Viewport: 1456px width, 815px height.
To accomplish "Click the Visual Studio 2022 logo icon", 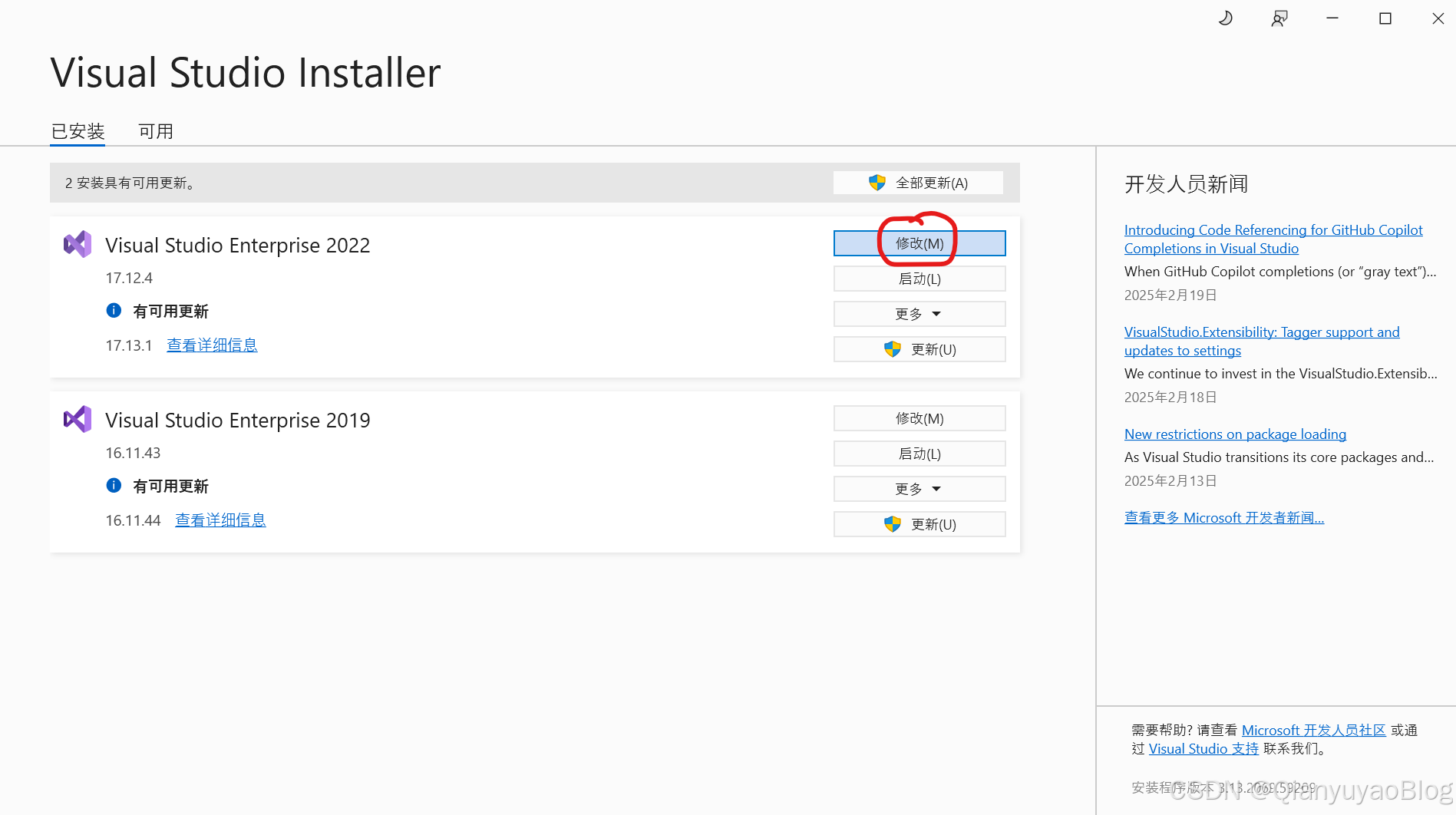I will click(x=78, y=245).
